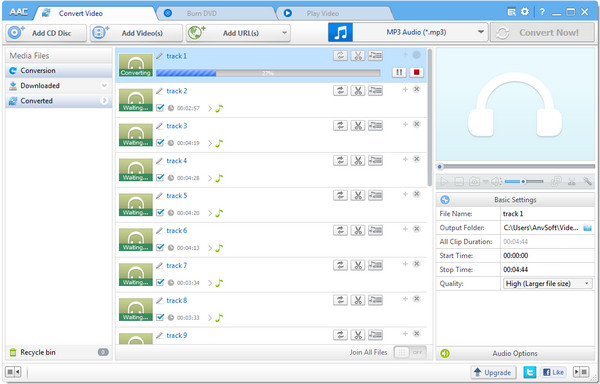Click the Add CD Disc button
Image resolution: width=600 pixels, height=384 pixels.
[46, 33]
